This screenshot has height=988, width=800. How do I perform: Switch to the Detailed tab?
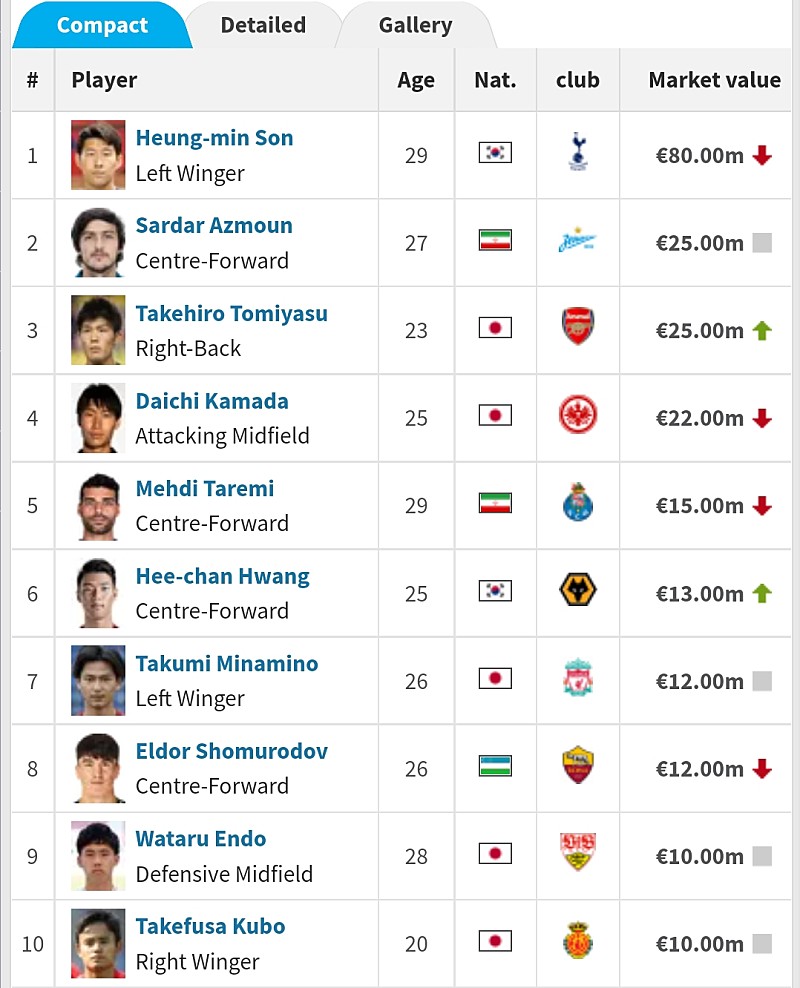[263, 25]
